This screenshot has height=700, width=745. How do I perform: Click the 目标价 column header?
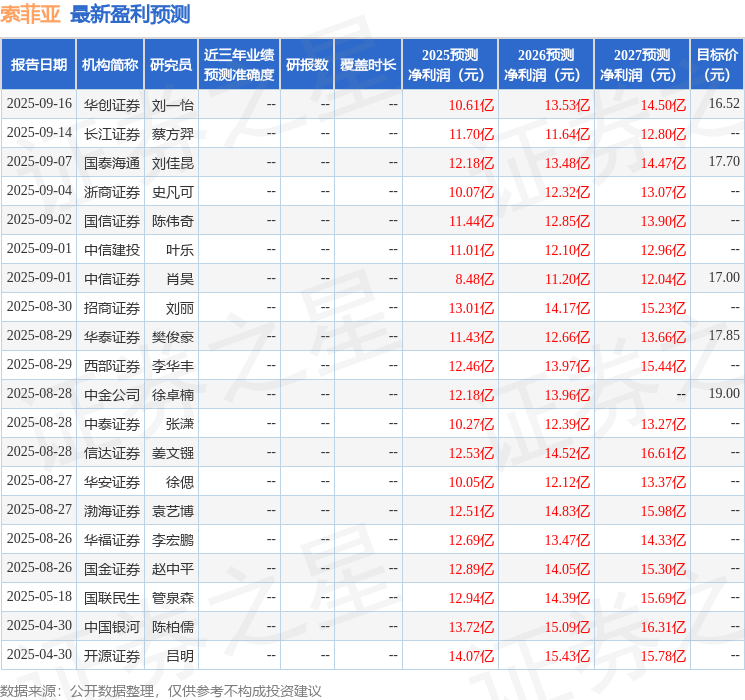point(716,65)
